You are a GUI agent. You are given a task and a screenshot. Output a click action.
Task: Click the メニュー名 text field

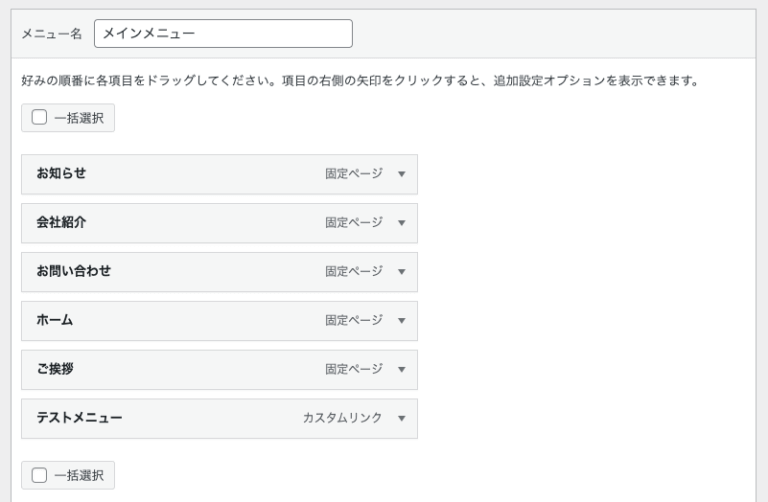(223, 33)
